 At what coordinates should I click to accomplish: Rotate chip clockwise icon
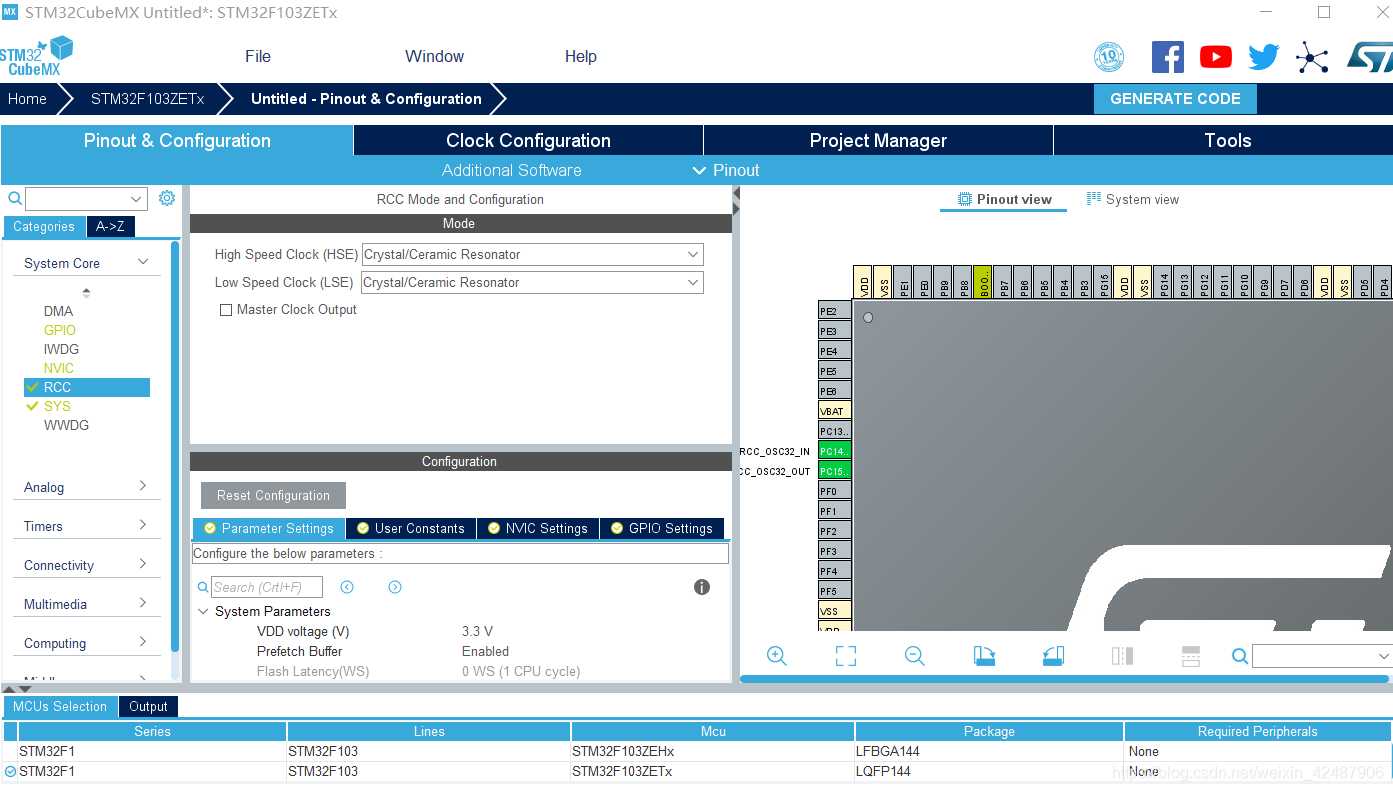[x=984, y=656]
